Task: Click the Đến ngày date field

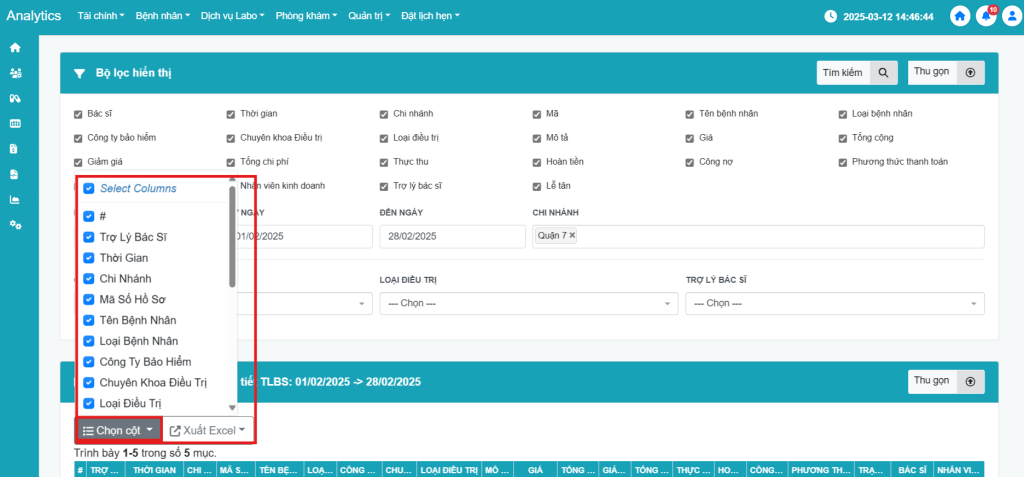Action: pyautogui.click(x=452, y=236)
